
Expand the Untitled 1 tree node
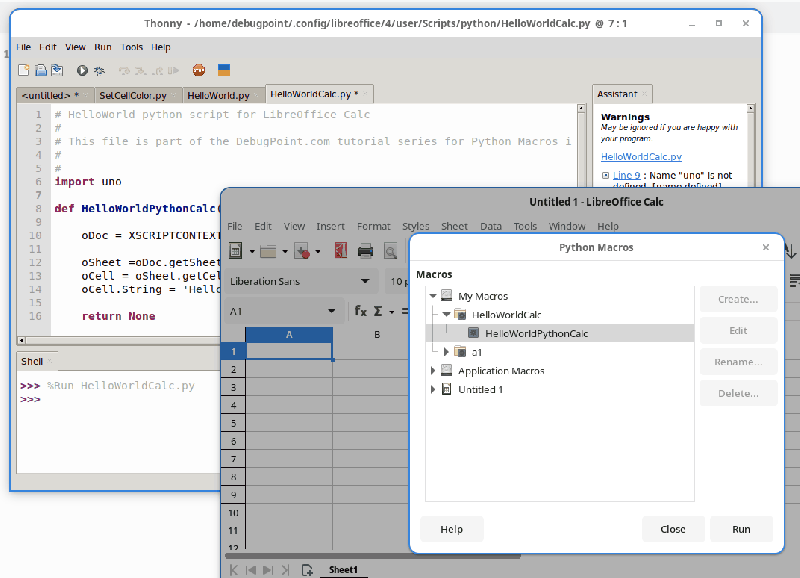coord(433,389)
